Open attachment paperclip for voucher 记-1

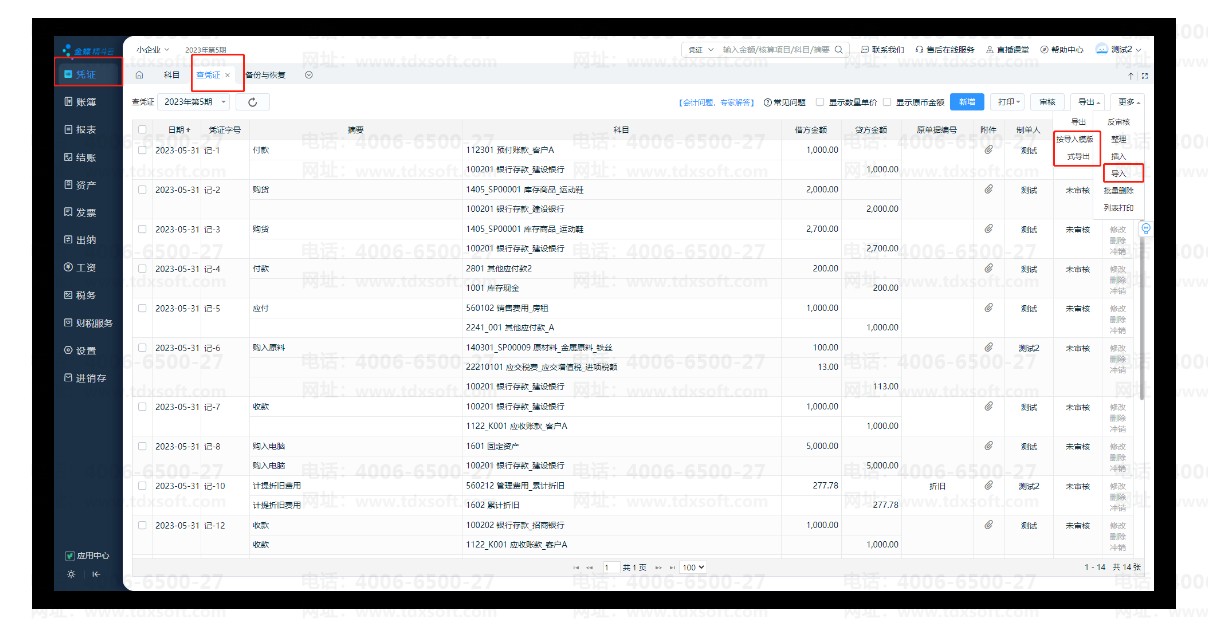(988, 150)
